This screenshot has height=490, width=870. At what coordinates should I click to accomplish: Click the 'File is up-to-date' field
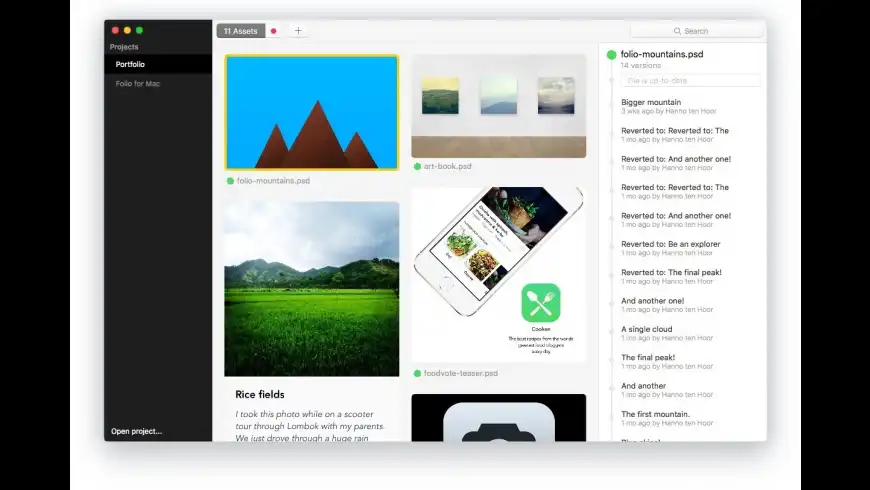click(x=691, y=80)
